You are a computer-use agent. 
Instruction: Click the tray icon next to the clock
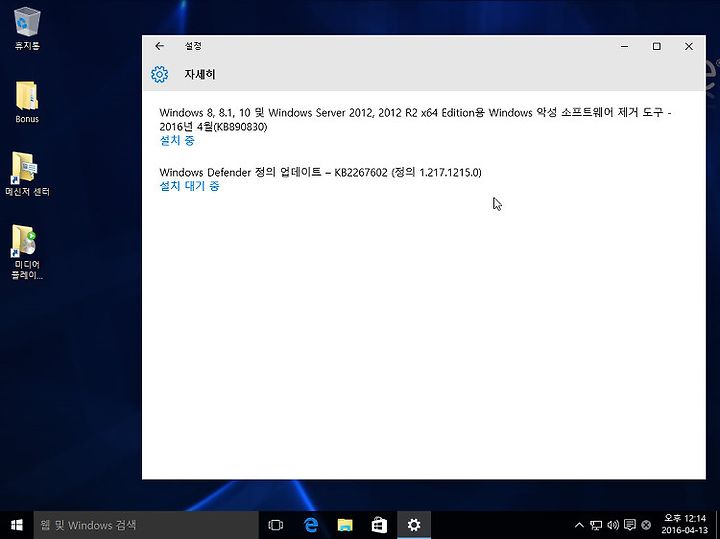click(646, 525)
